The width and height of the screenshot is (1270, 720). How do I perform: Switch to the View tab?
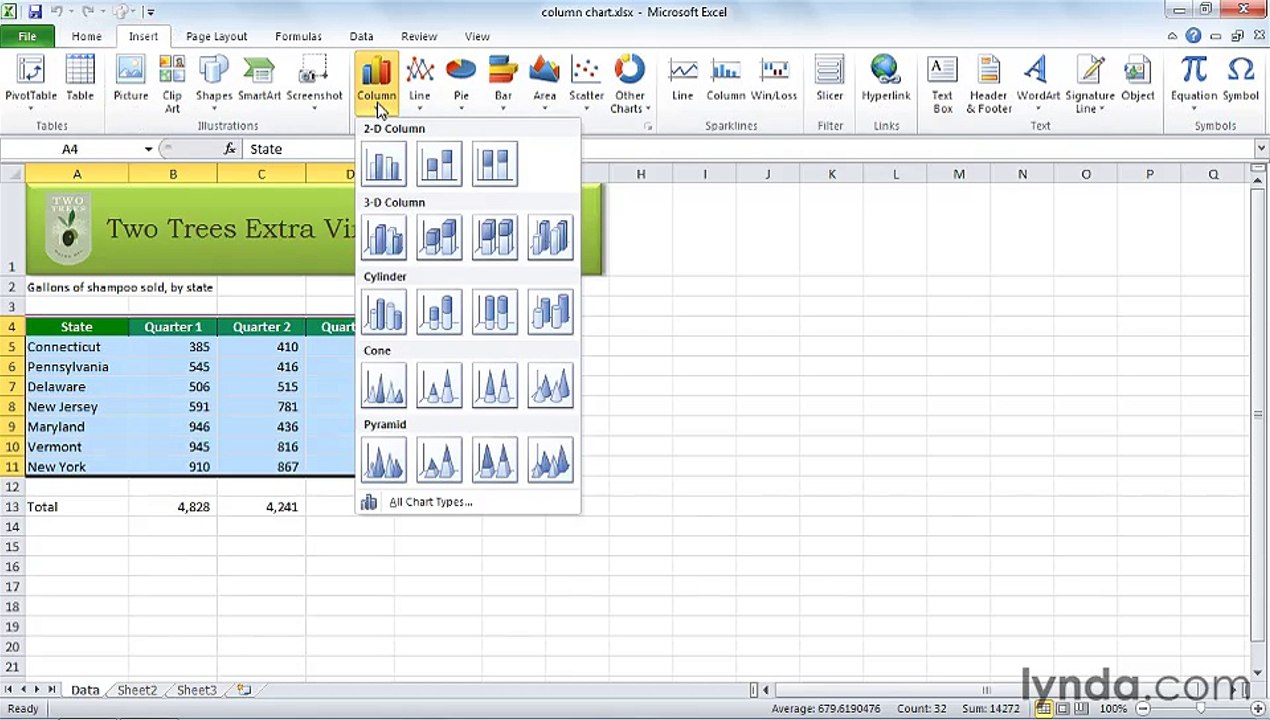click(477, 36)
